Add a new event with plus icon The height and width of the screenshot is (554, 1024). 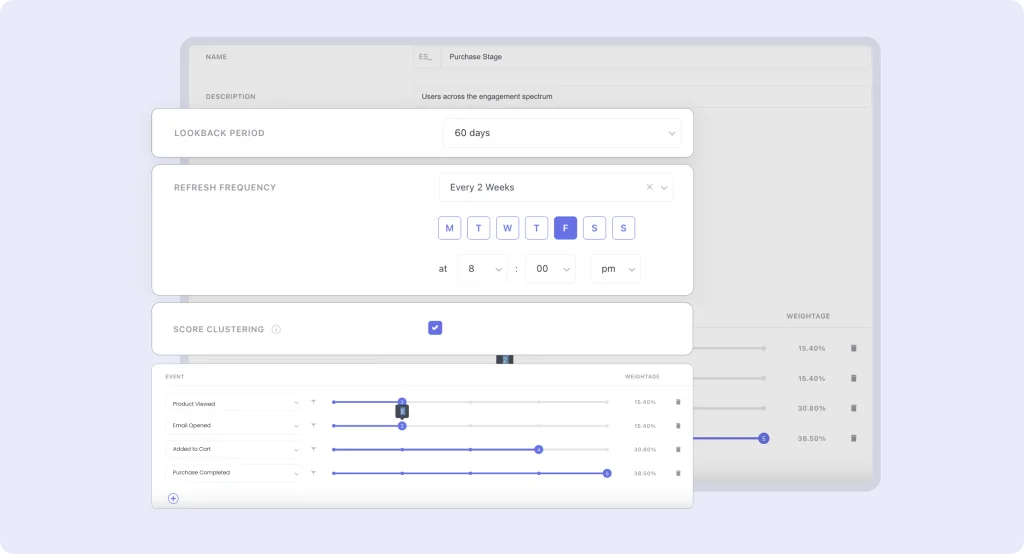(173, 498)
